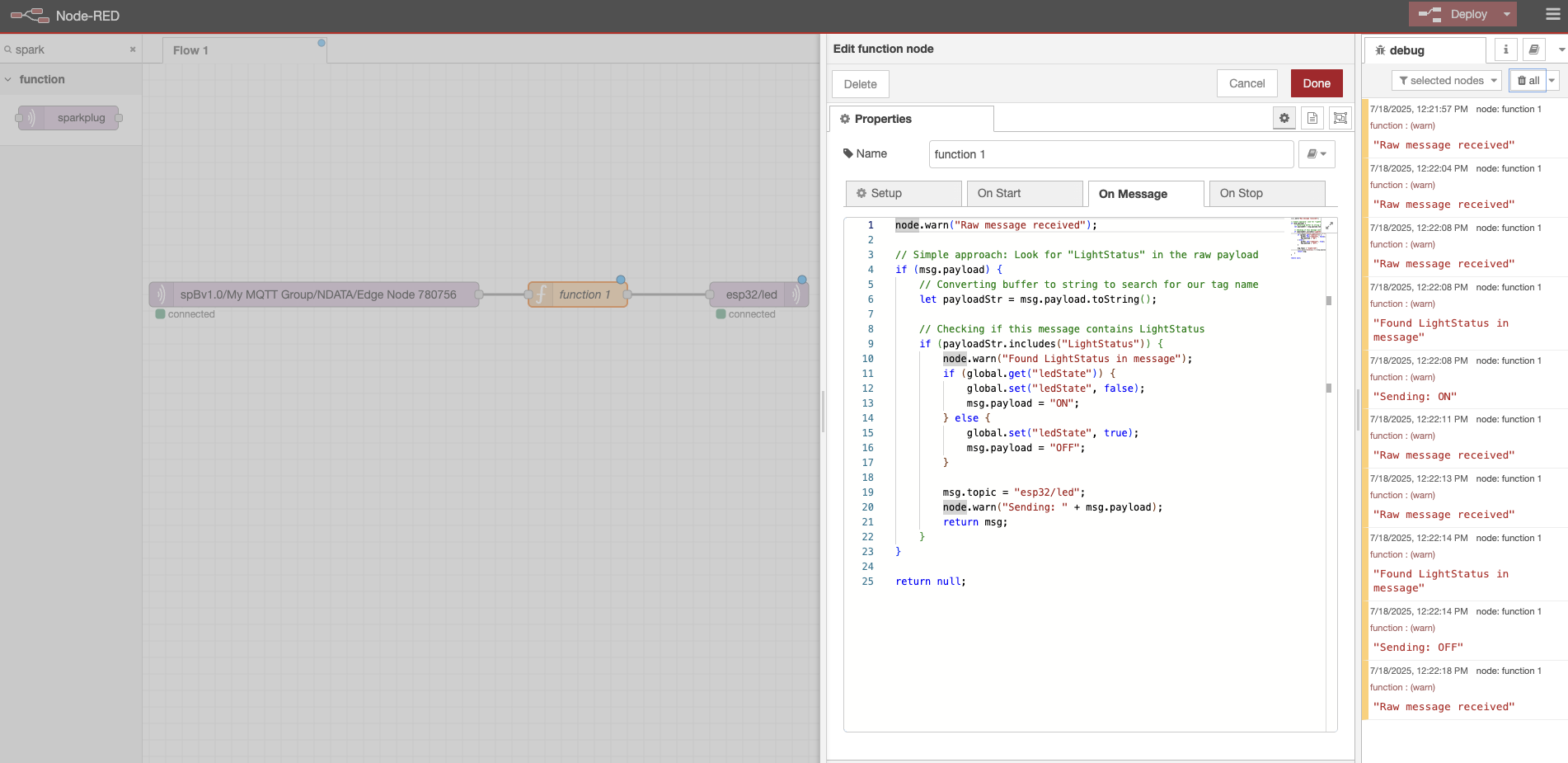Screen dimensions: 1568x763
Task: Click the red Done button
Action: click(1316, 83)
